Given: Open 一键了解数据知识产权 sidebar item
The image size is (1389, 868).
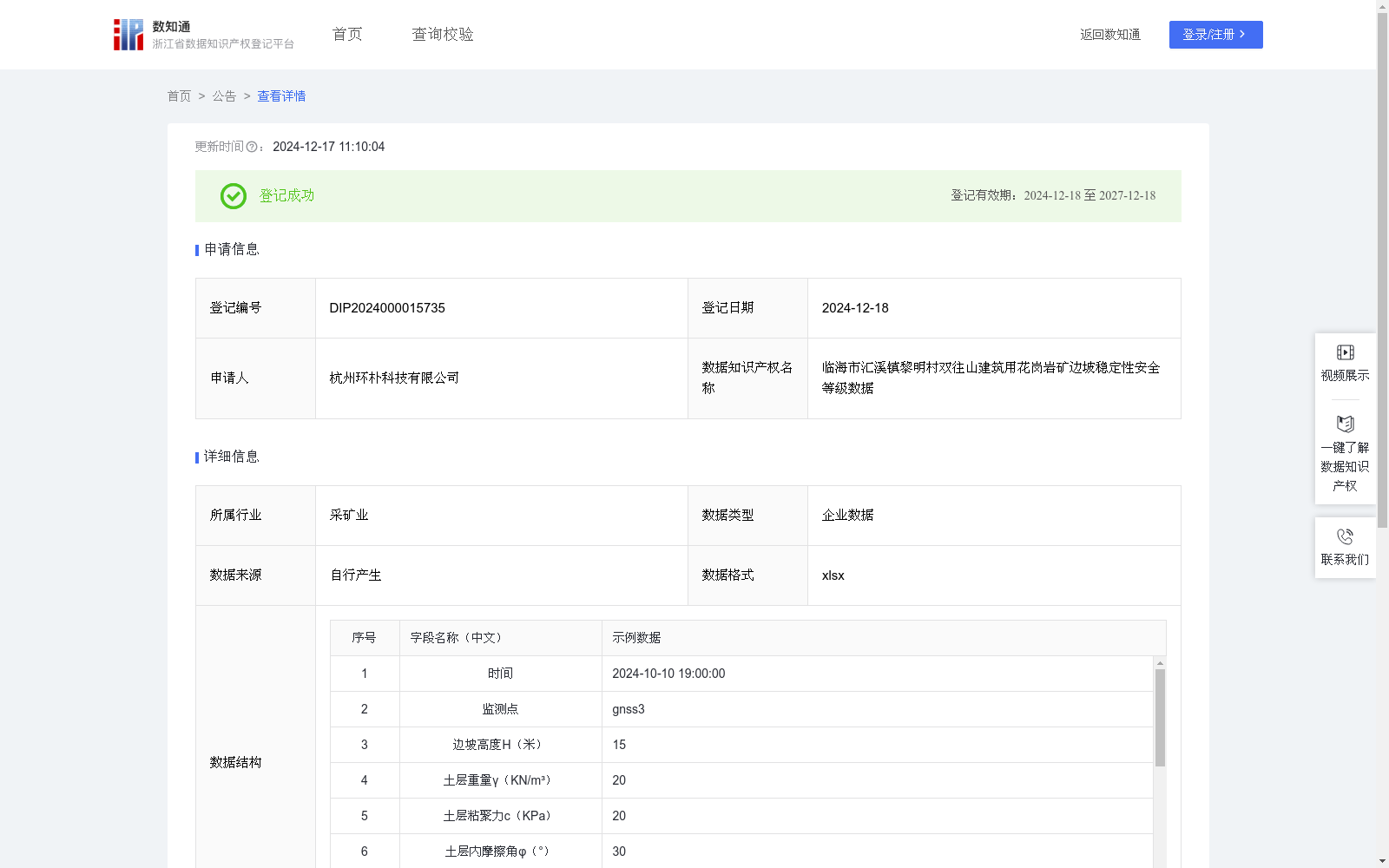Looking at the screenshot, I should tap(1345, 454).
